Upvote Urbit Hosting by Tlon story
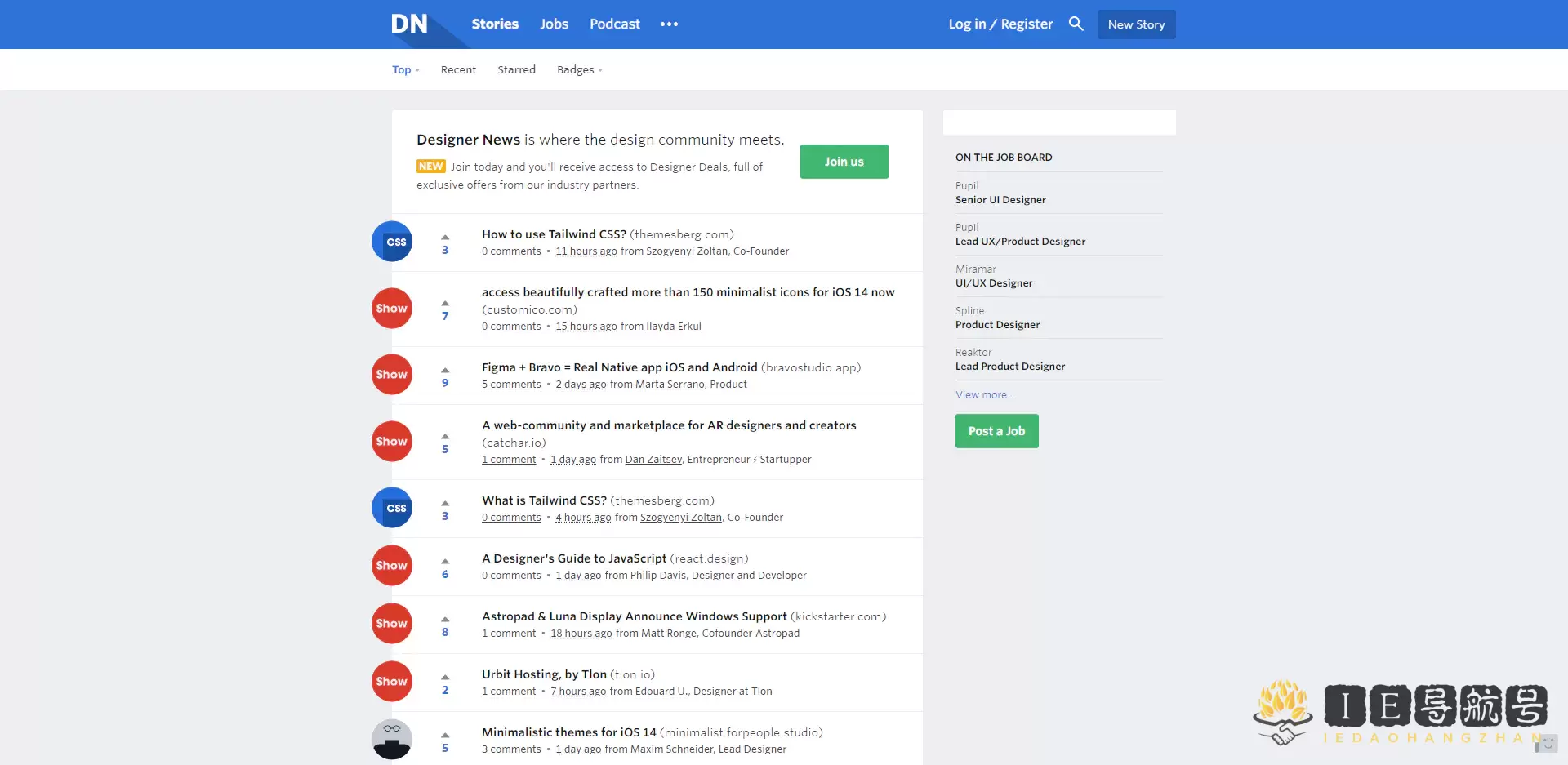 coord(445,677)
